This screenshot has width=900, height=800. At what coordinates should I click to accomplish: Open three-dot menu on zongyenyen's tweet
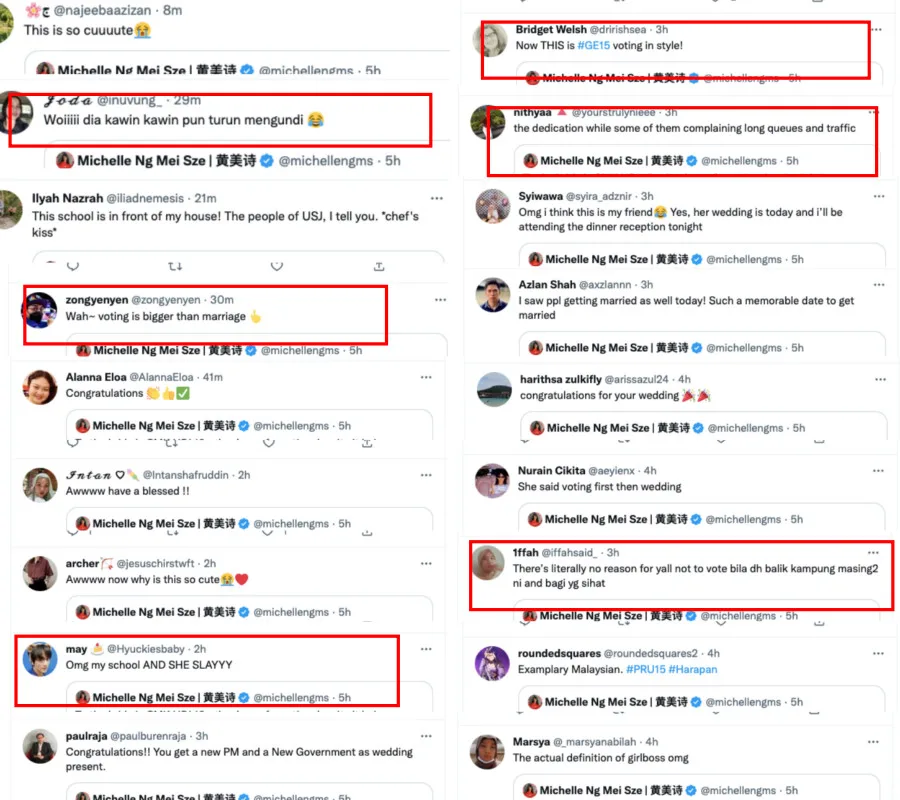(x=440, y=300)
